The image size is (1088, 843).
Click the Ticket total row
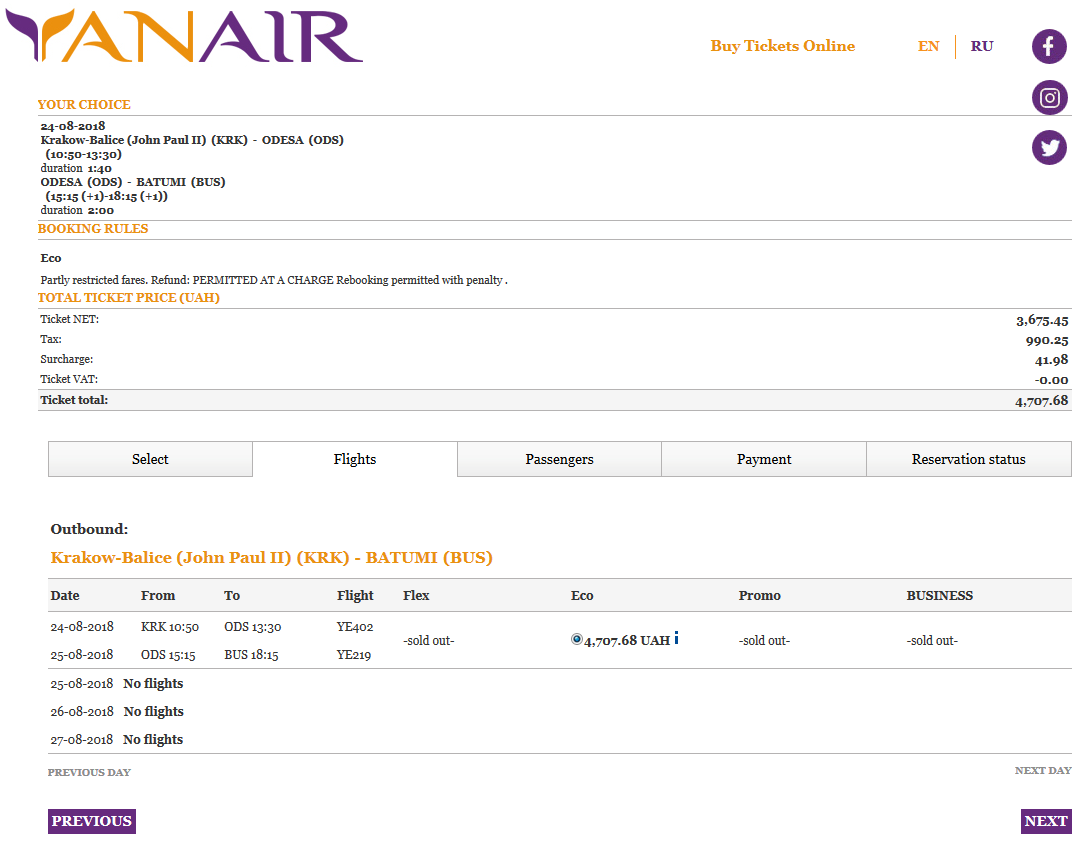[x=554, y=400]
